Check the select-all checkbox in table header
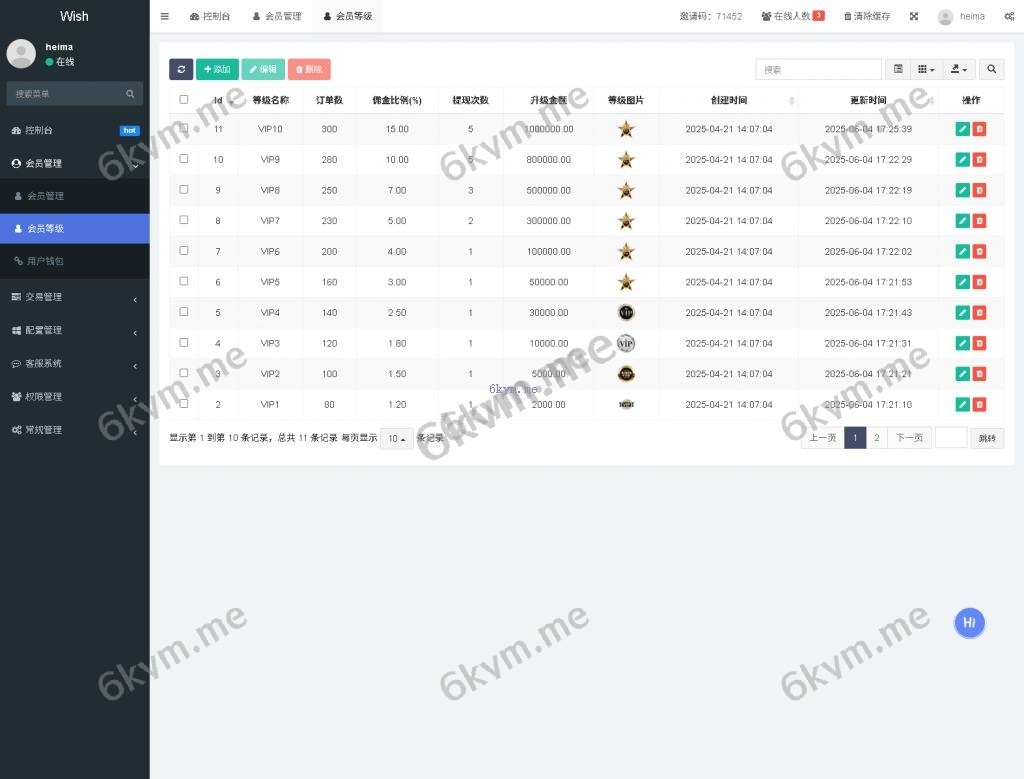Screen dimensions: 1024x779 pyautogui.click(x=184, y=100)
